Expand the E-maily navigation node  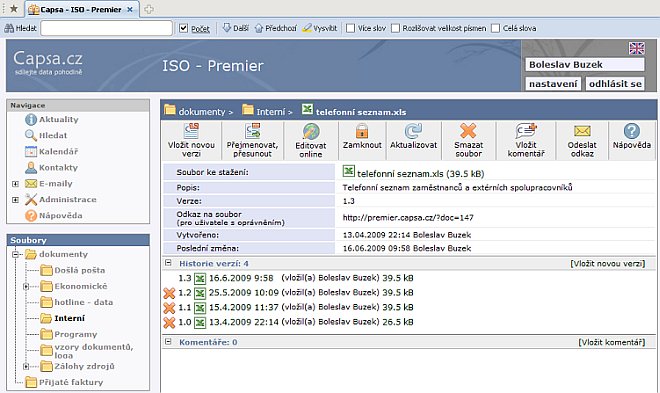[16, 184]
